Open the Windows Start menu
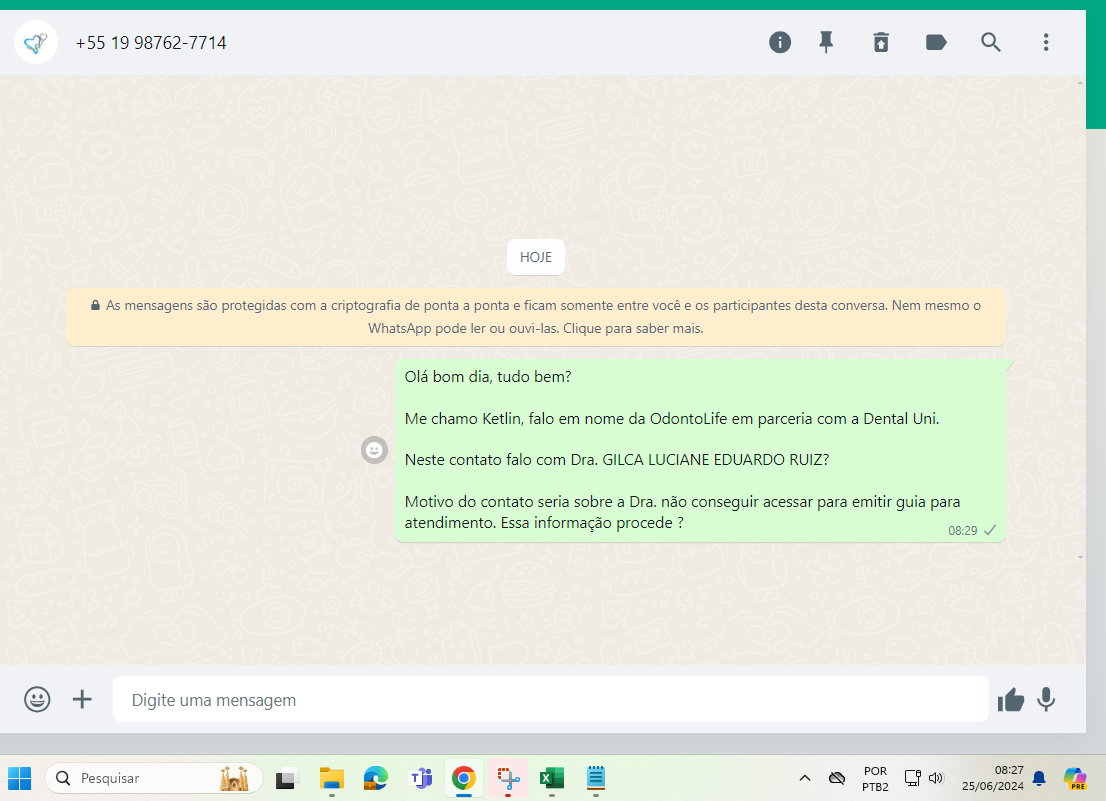Image resolution: width=1106 pixels, height=801 pixels. (x=20, y=778)
